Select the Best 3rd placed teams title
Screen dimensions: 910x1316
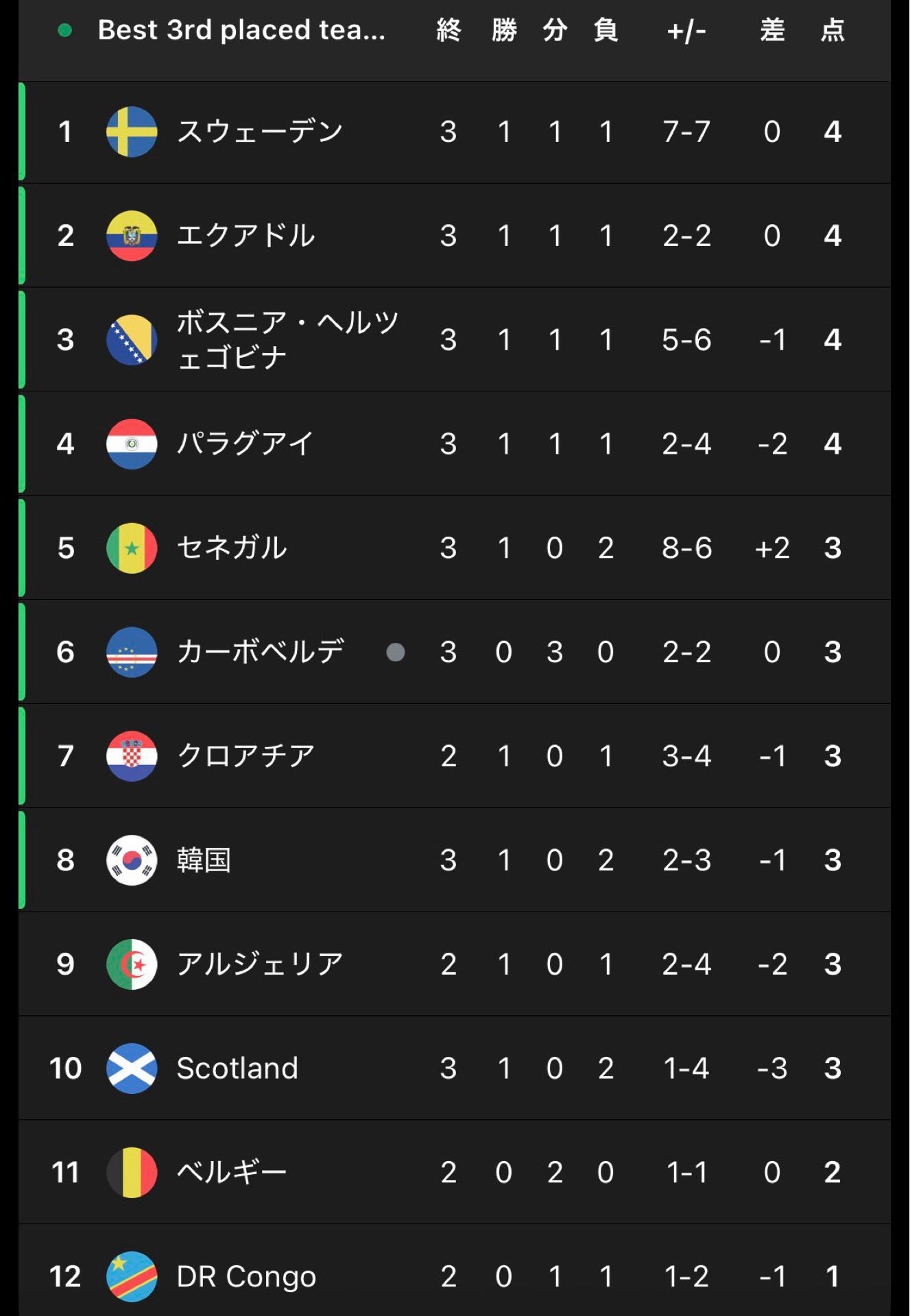point(241,30)
